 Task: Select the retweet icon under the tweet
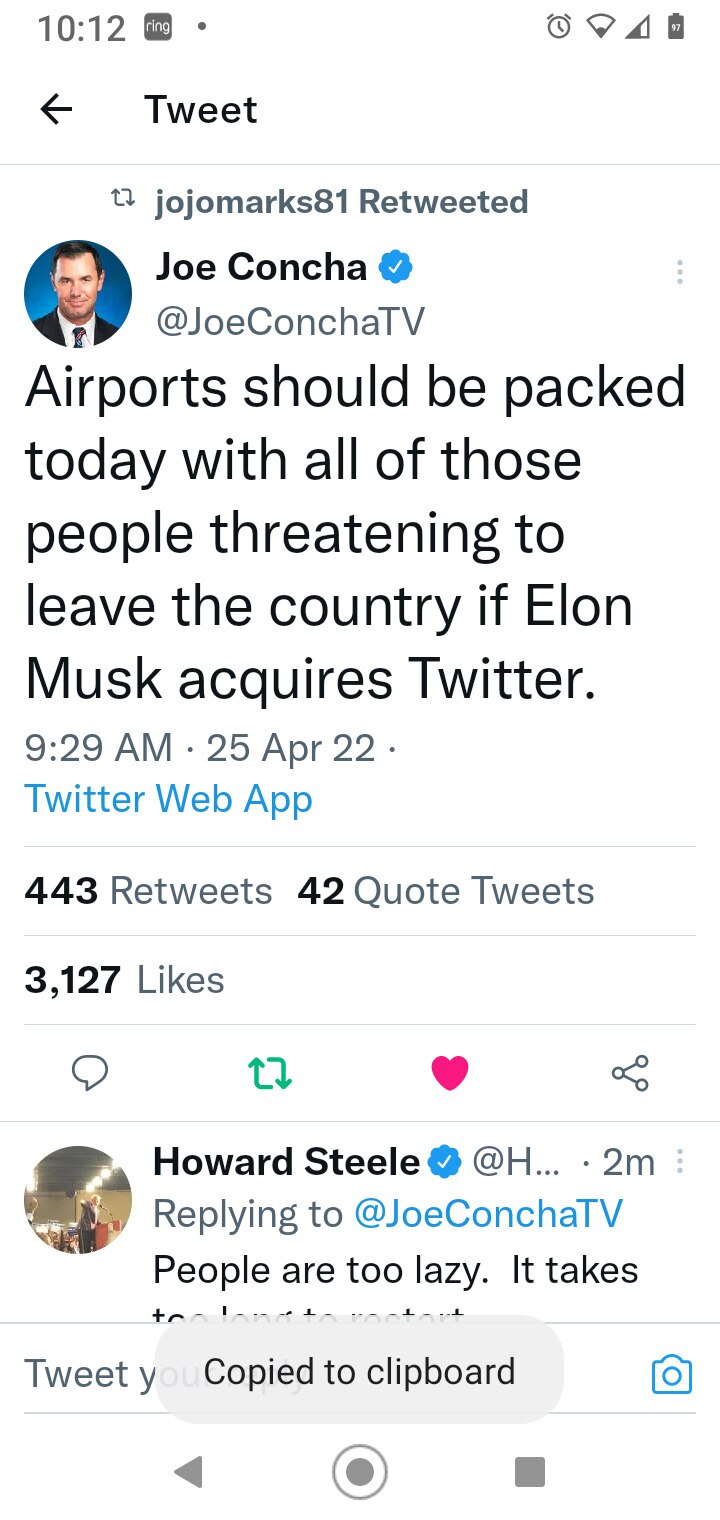point(270,1072)
